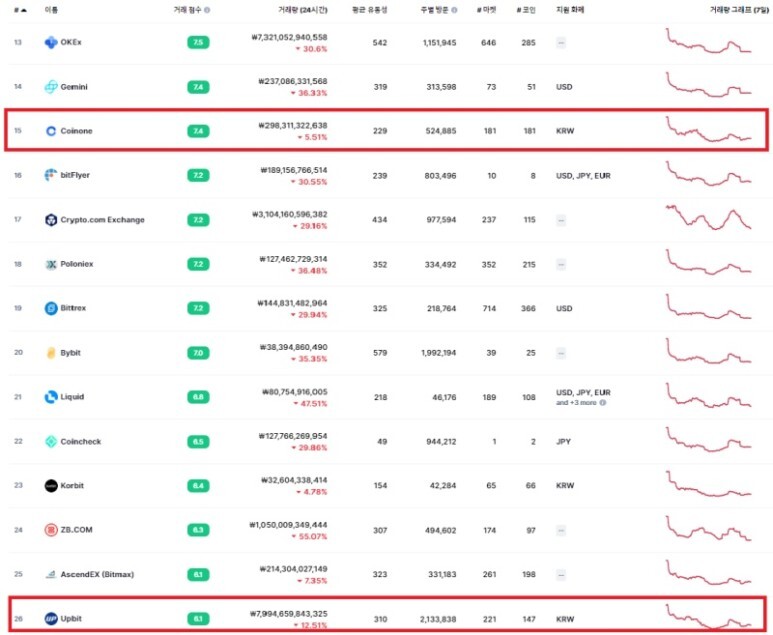Open the Korbit exchange link

point(72,486)
